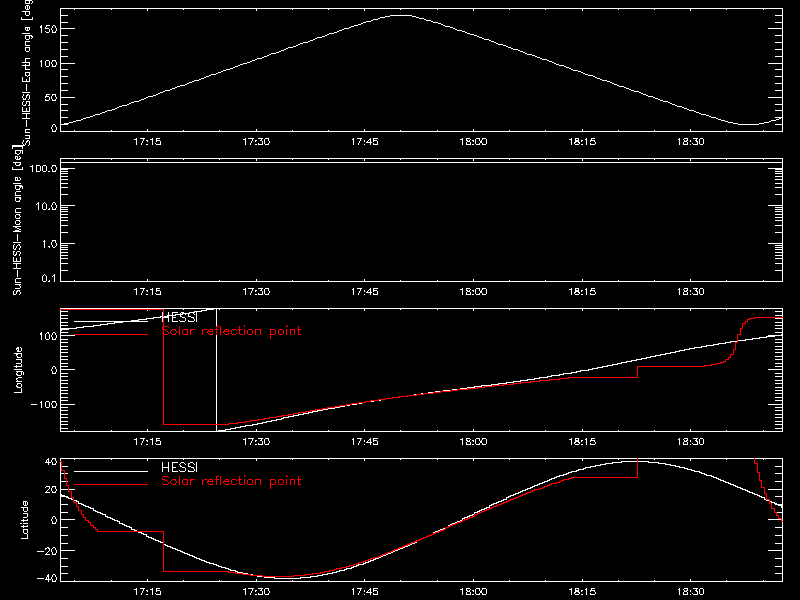Screen dimensions: 800x600
Task: Click '17:30' under the Latitude plot
Action: tap(256, 592)
